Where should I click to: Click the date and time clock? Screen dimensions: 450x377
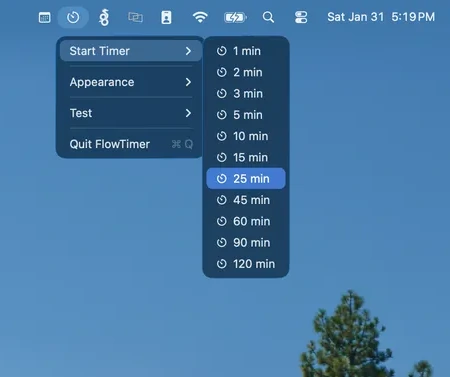pos(381,17)
